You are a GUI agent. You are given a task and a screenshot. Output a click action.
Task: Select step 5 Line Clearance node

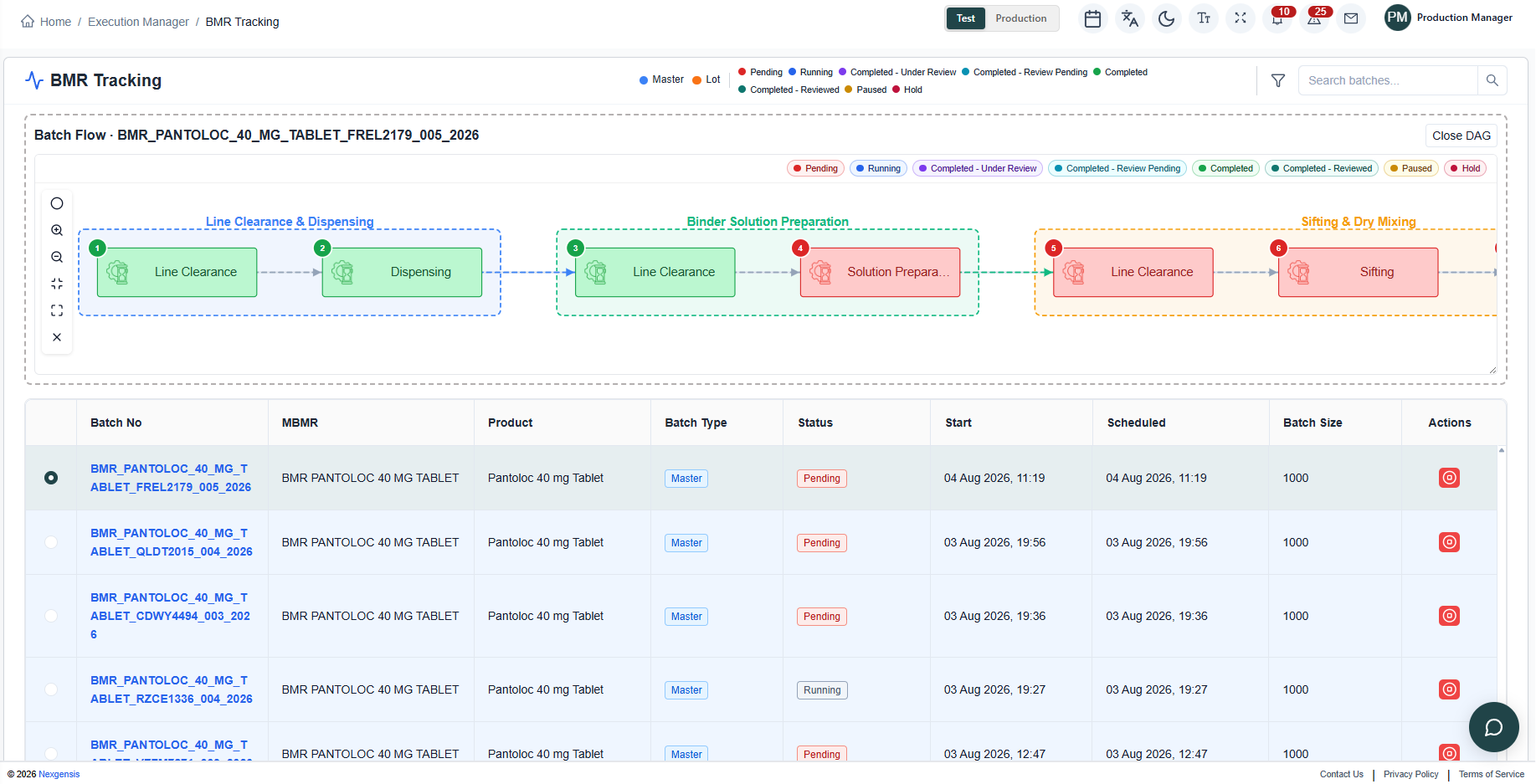[1133, 272]
